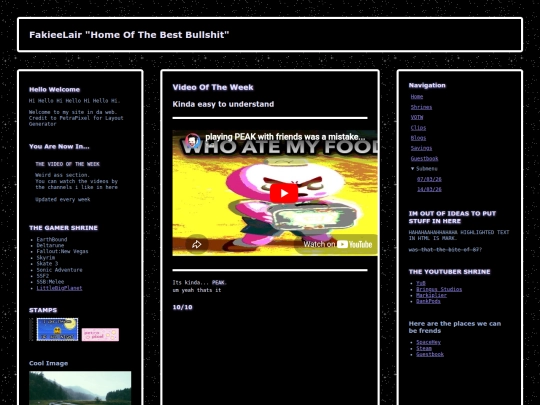The image size is (540, 405).
Task: Open the SpaceHey friends link
Action: coord(428,342)
